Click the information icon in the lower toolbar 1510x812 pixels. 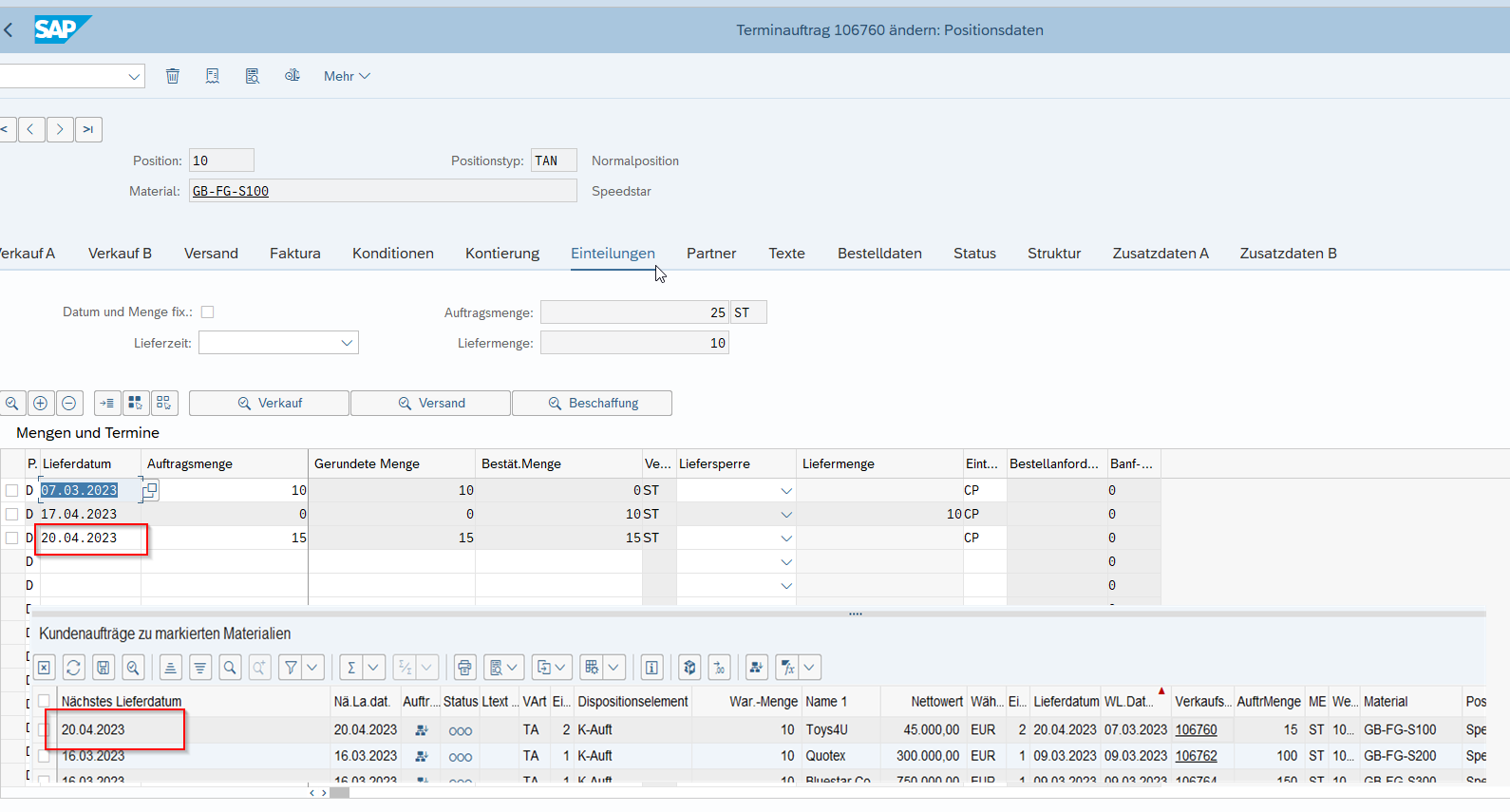pyautogui.click(x=651, y=668)
